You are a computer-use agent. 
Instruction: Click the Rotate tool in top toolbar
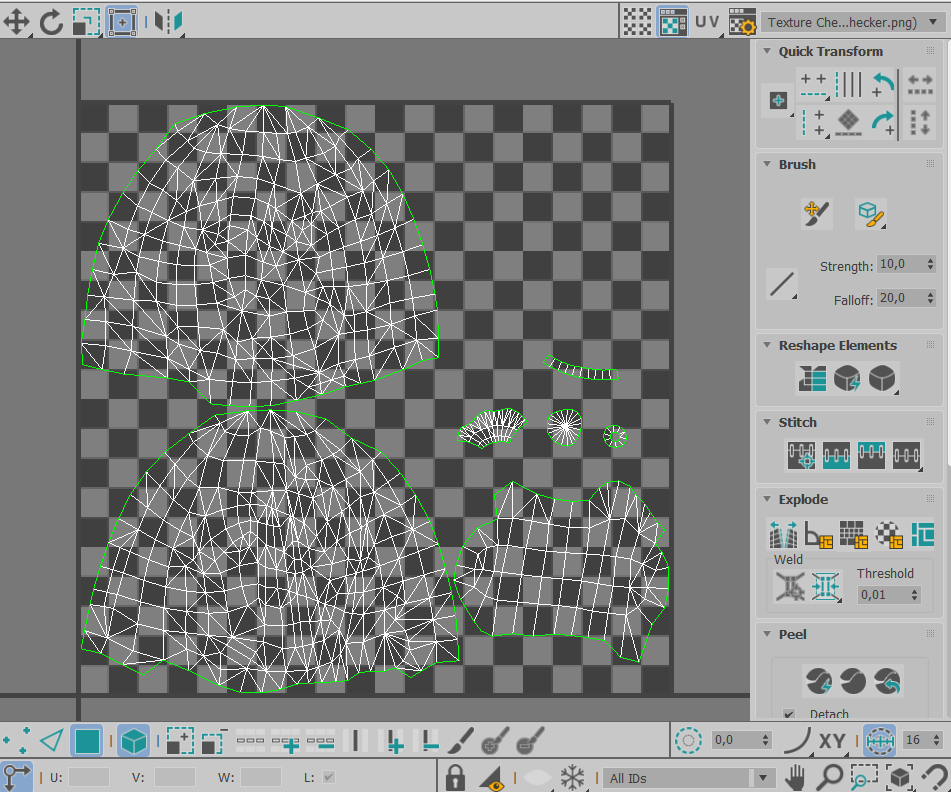coord(51,21)
